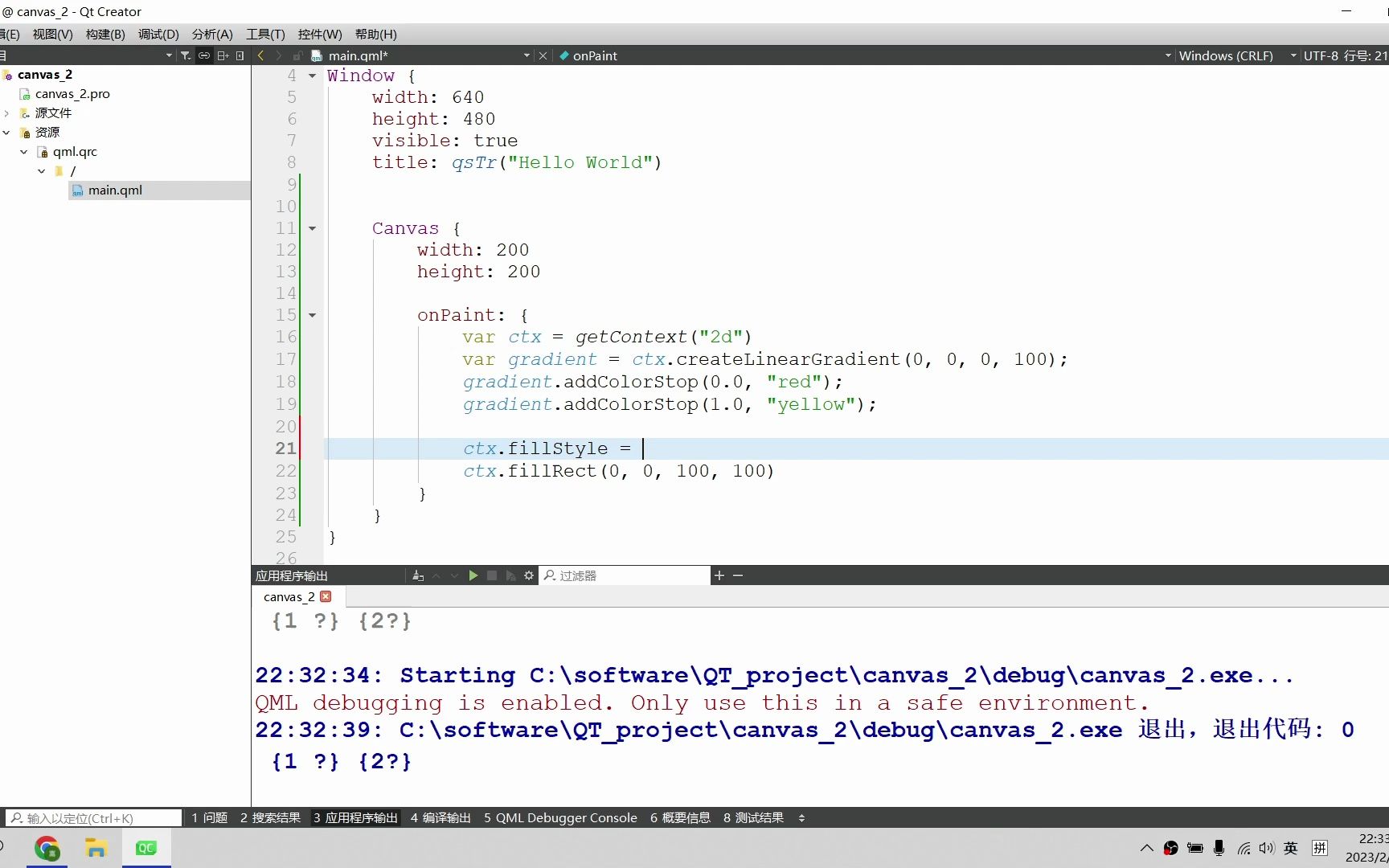Screen dimensions: 1389x868
Task: Select the canvas_2 output tab
Action: [x=289, y=596]
